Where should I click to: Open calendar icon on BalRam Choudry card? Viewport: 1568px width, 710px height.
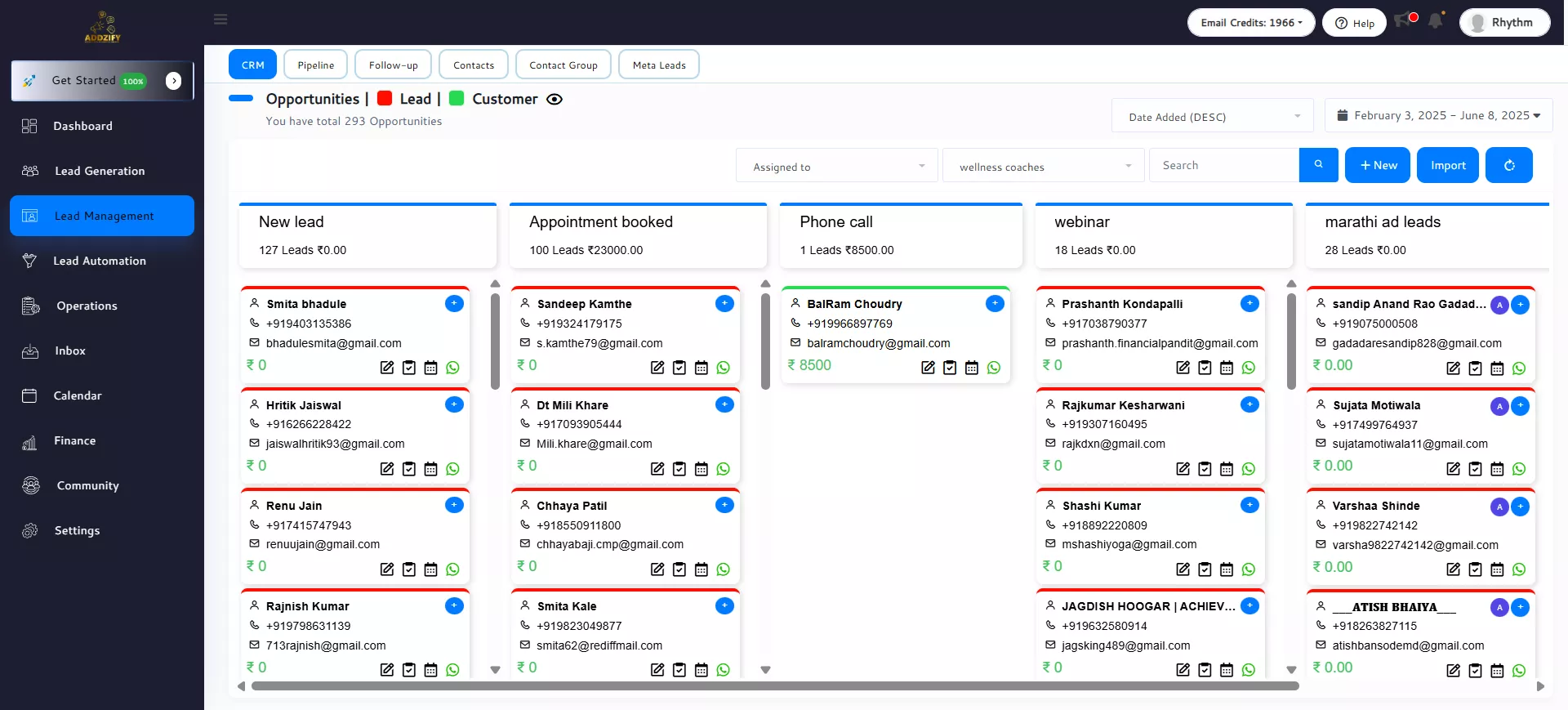[x=971, y=368]
